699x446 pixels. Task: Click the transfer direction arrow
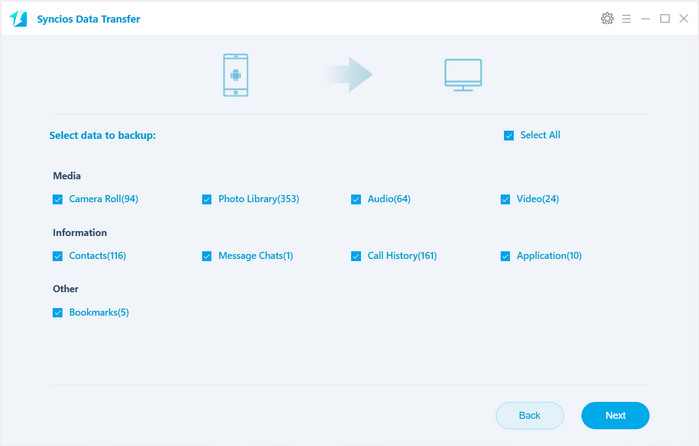click(349, 75)
